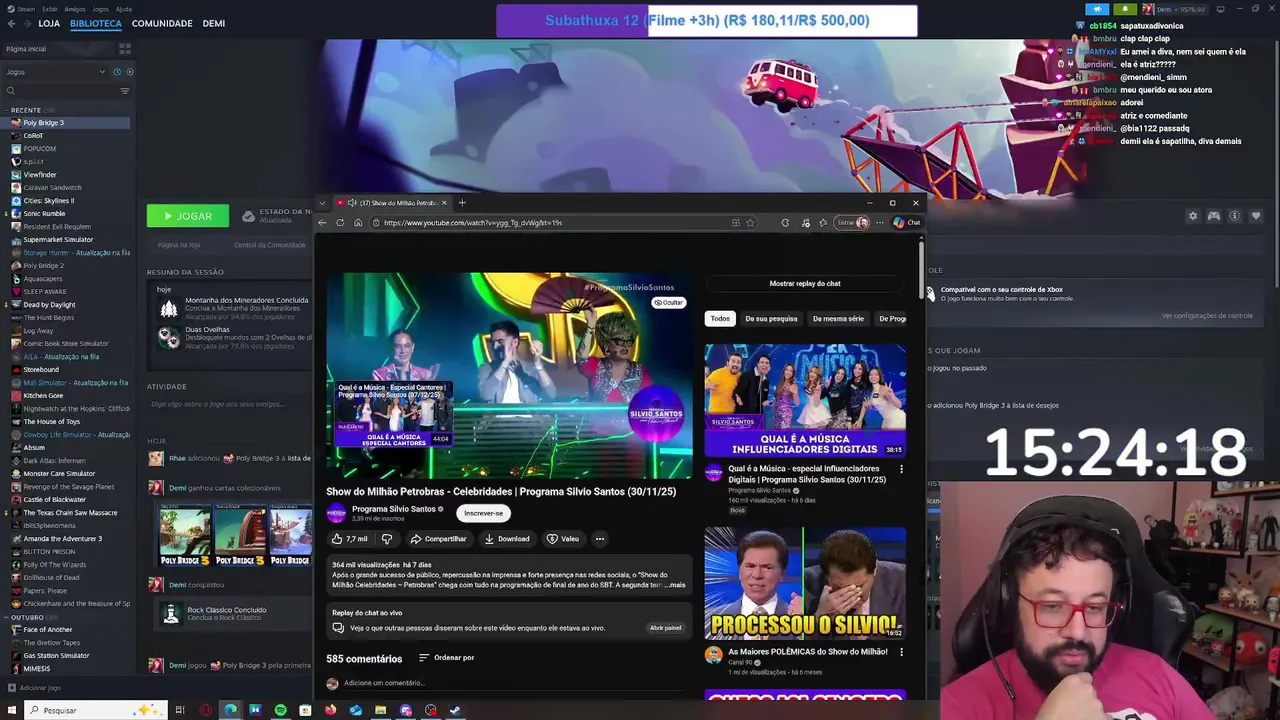Click the Steam forward navigation arrow
1280x720 pixels.
(27, 23)
